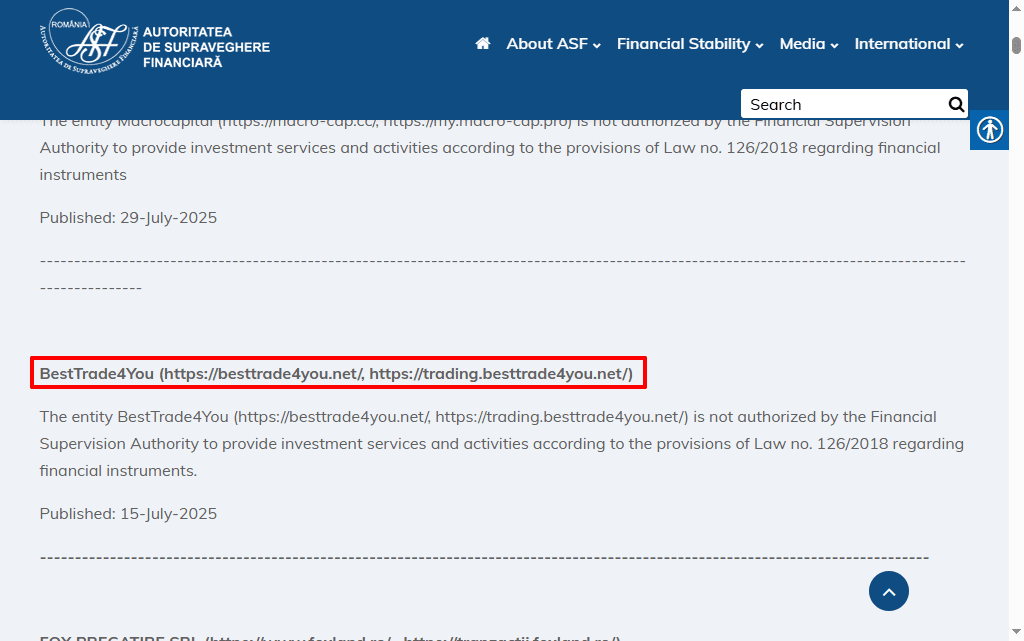Image resolution: width=1024 pixels, height=641 pixels.
Task: Open the BestTrade4You alert heading
Action: (336, 374)
